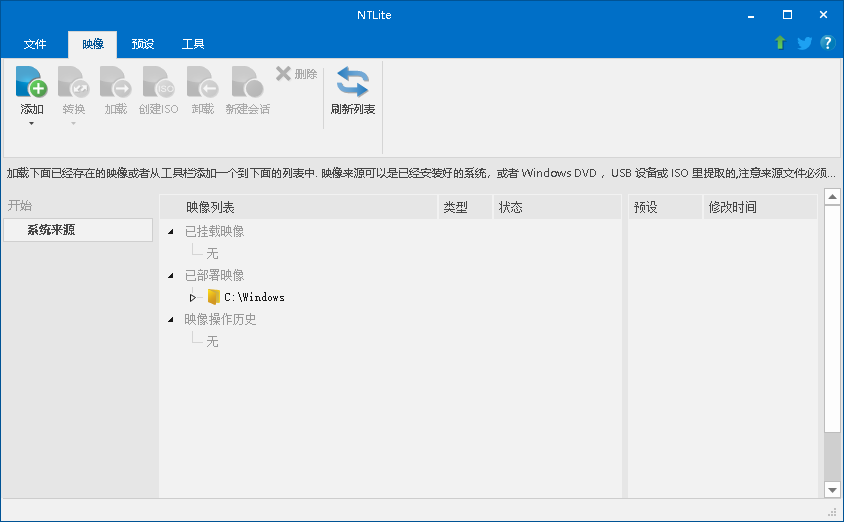844x522 pixels.
Task: Click the scrollbar up arrow
Action: [832, 196]
